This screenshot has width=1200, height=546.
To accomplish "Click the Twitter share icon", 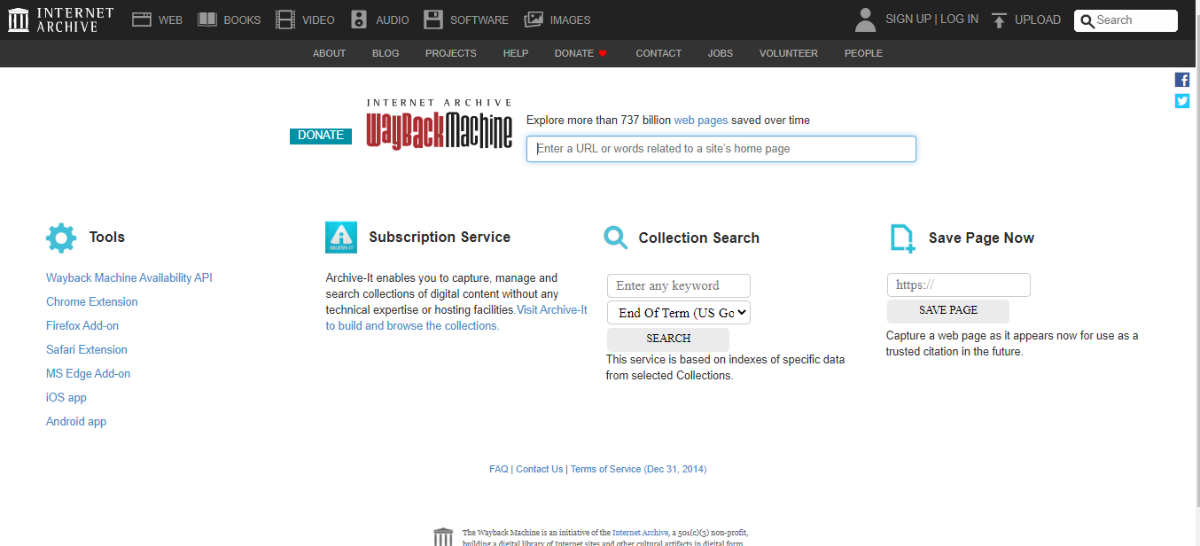I will [x=1182, y=101].
